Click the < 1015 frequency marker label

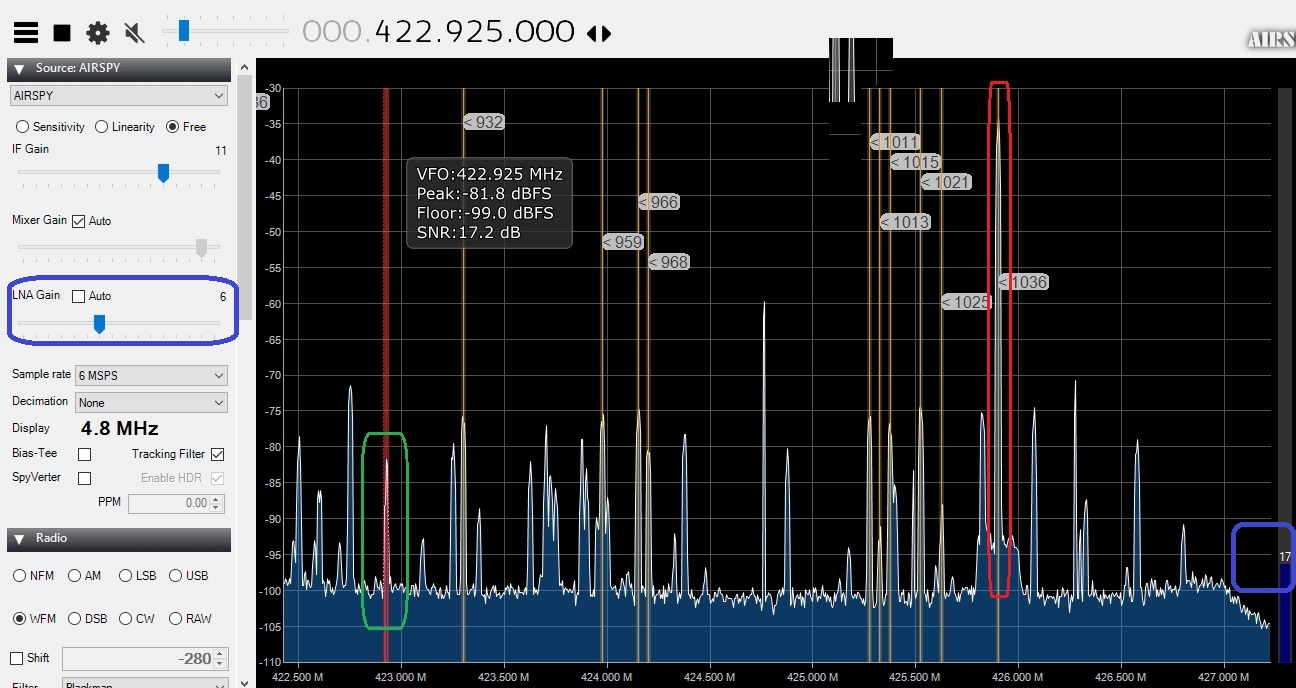[x=915, y=162]
